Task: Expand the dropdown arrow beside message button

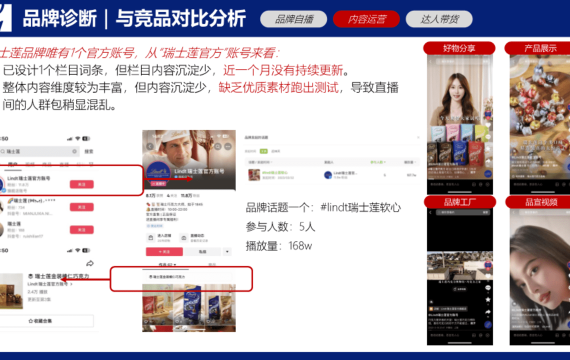Action: (x=228, y=252)
